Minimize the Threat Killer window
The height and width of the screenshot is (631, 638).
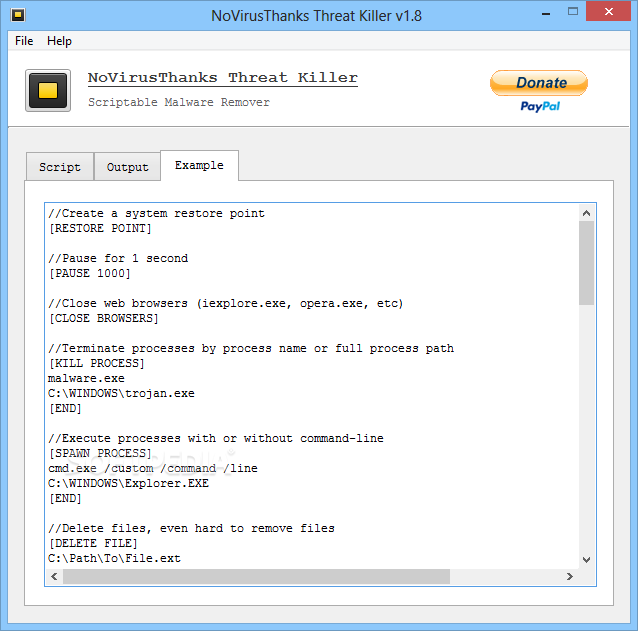[x=546, y=13]
